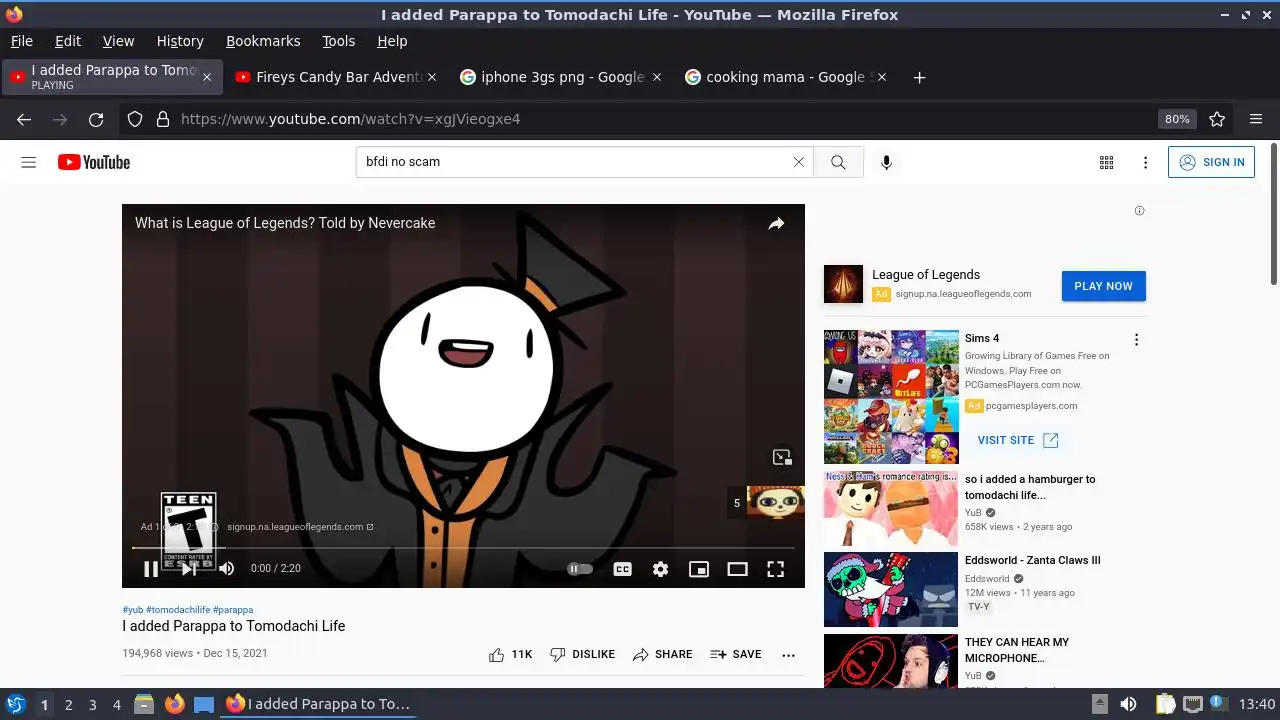Toggle theater mode
1280x720 pixels.
(x=737, y=569)
